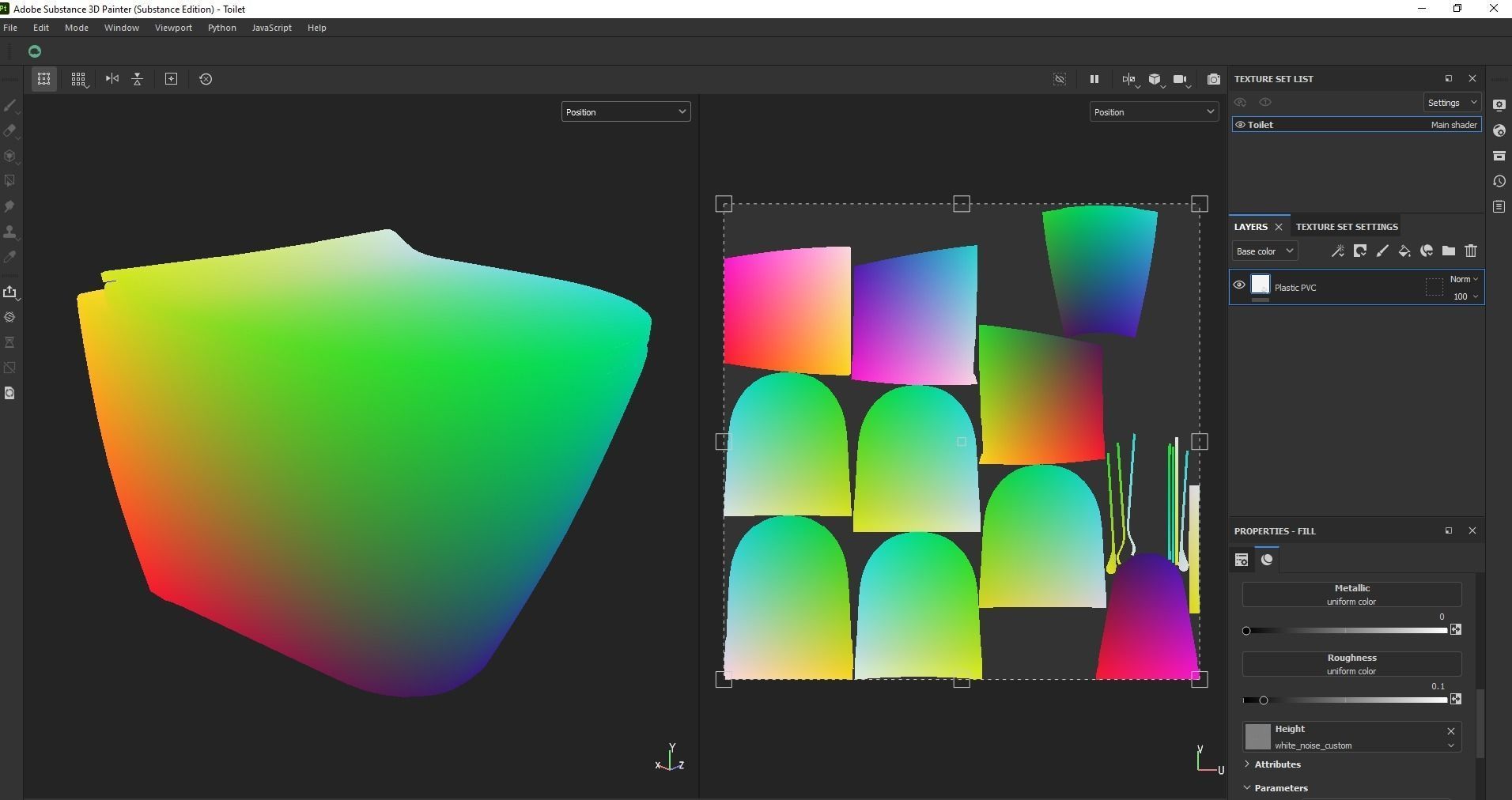
Task: Select the Projection tool in left toolbar
Action: pos(10,156)
